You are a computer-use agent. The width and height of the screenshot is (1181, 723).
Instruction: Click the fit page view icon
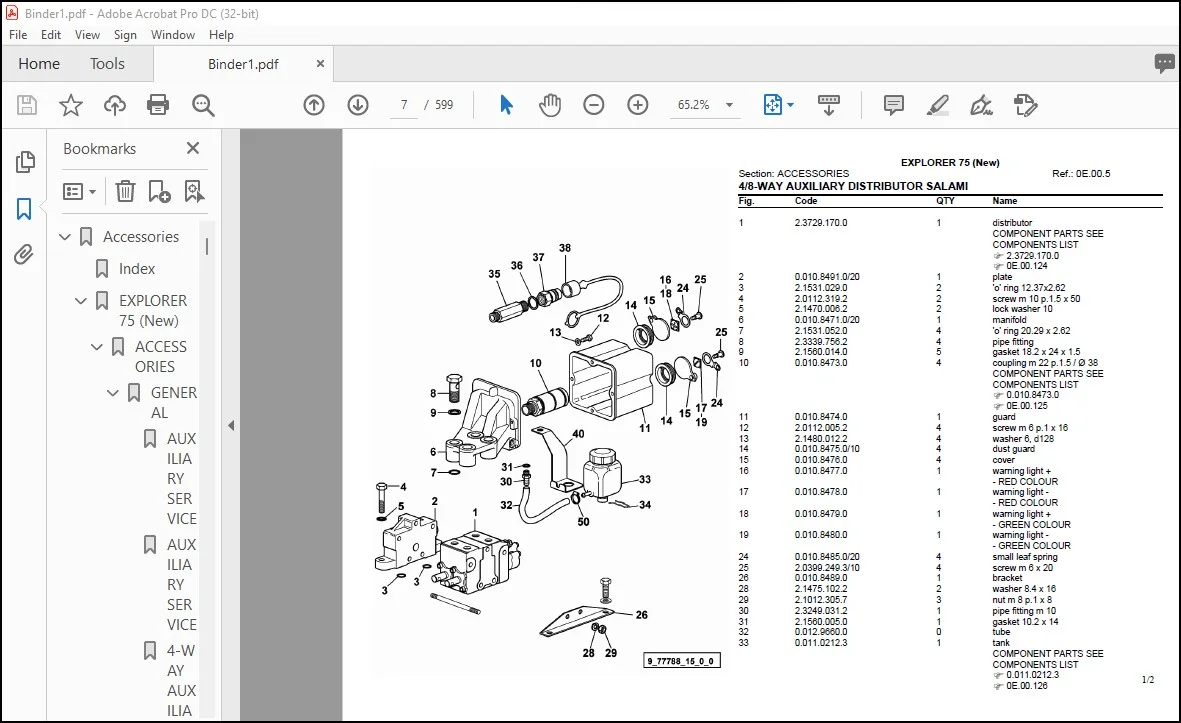tap(773, 105)
